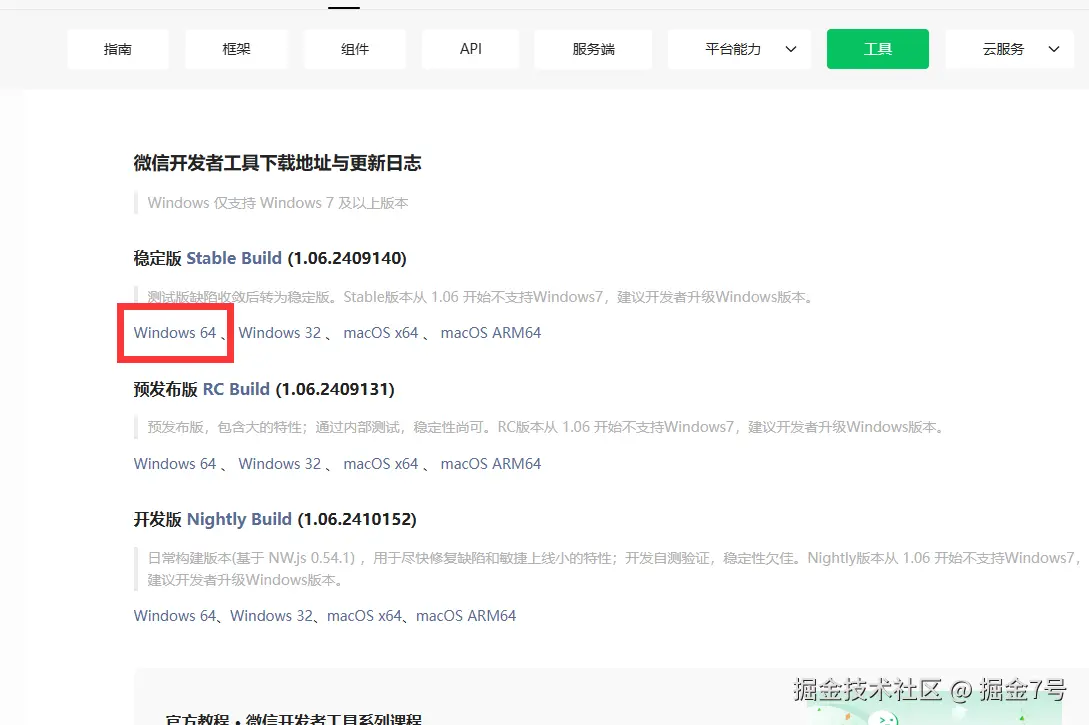The width and height of the screenshot is (1089, 725).
Task: Open the API tab
Action: (470, 49)
